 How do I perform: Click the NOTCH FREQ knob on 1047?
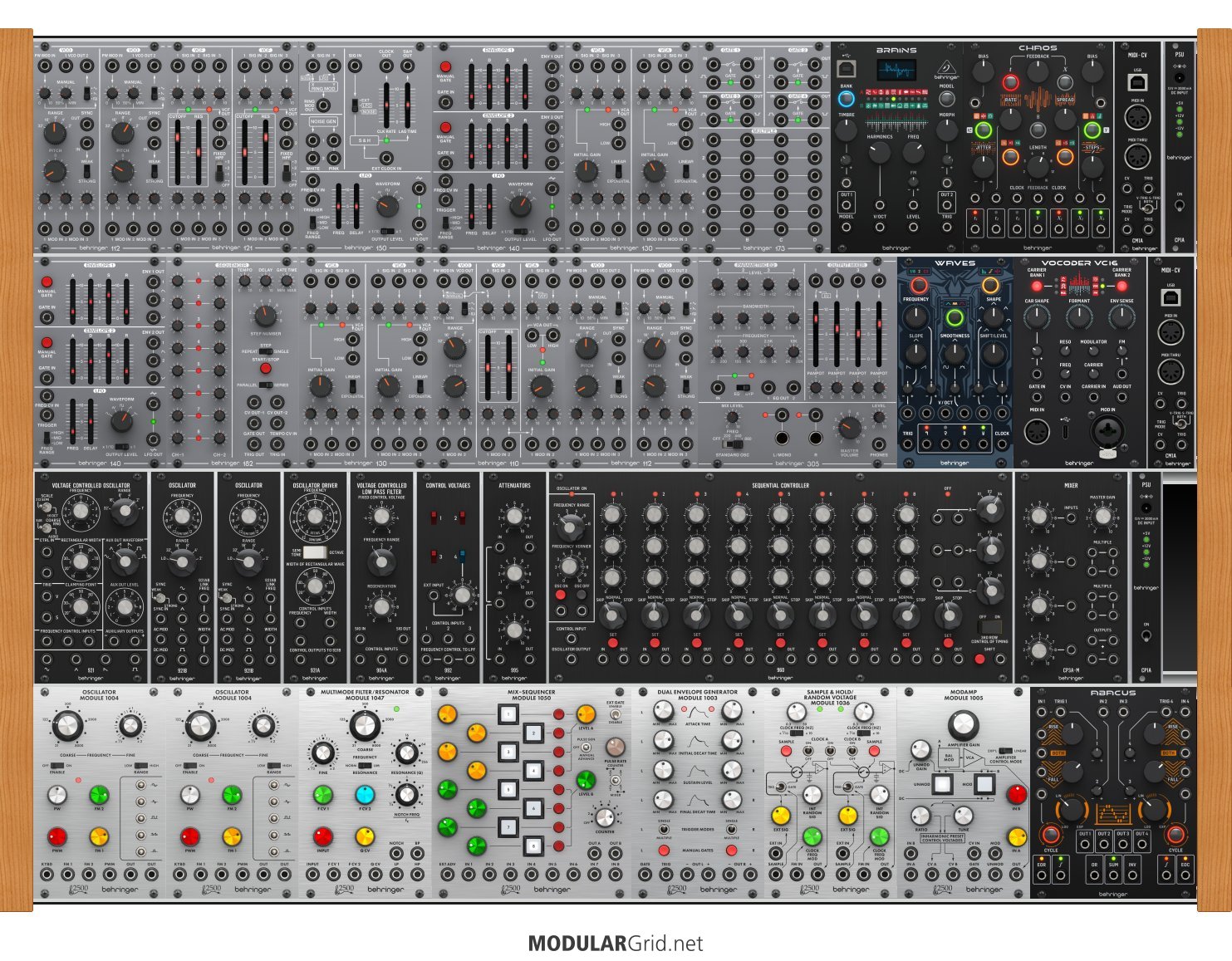[405, 795]
